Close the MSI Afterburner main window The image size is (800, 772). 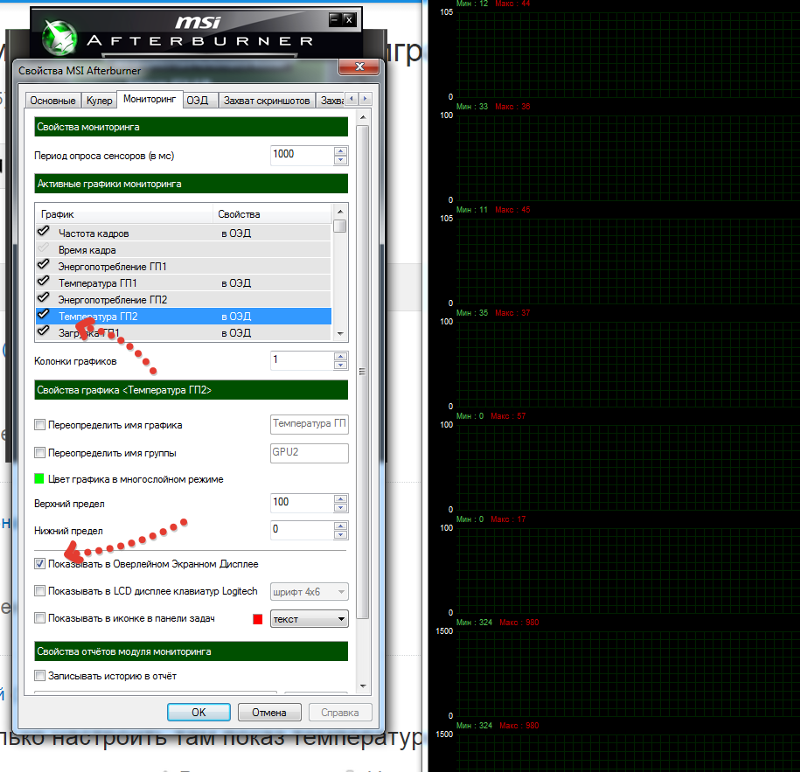349,19
